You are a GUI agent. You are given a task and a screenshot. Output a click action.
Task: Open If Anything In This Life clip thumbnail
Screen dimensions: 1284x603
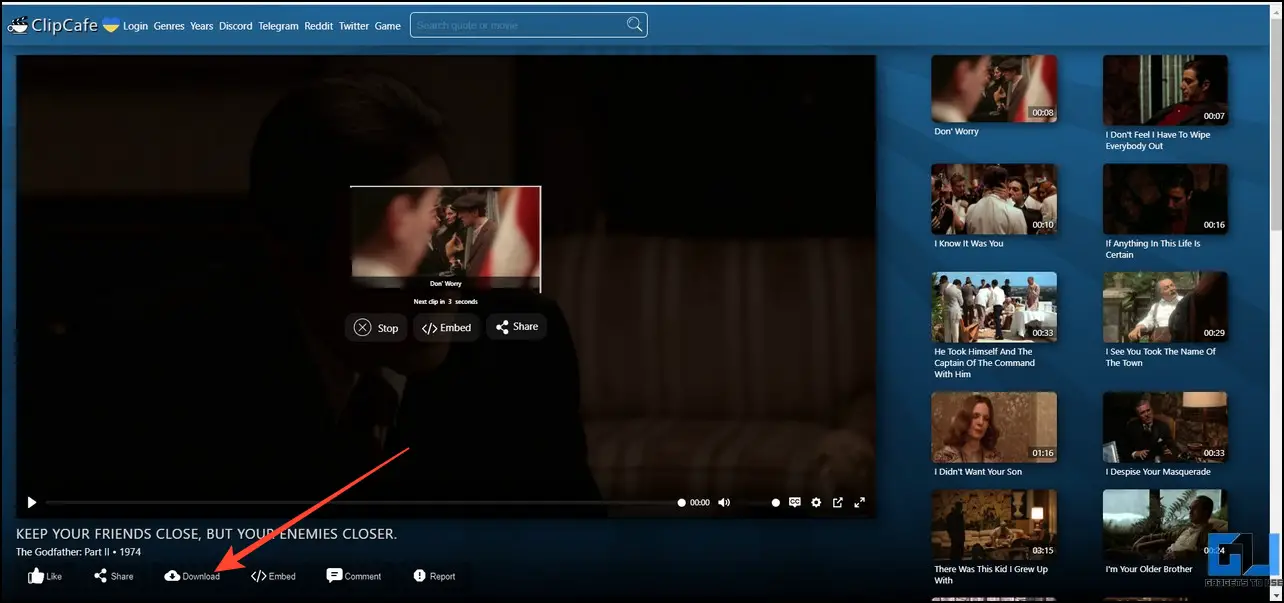tap(1165, 198)
